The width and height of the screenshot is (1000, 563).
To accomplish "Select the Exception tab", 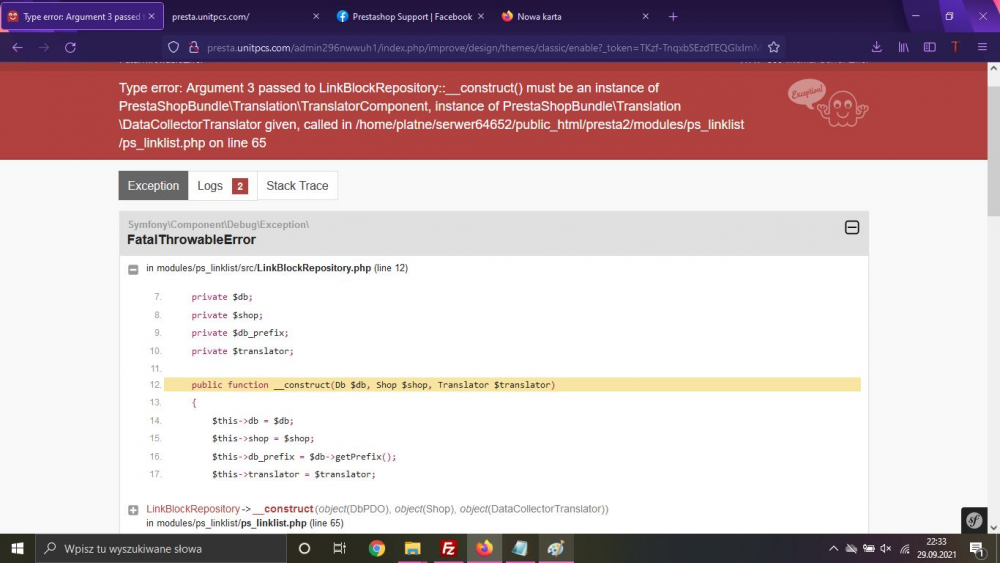I will pyautogui.click(x=153, y=186).
